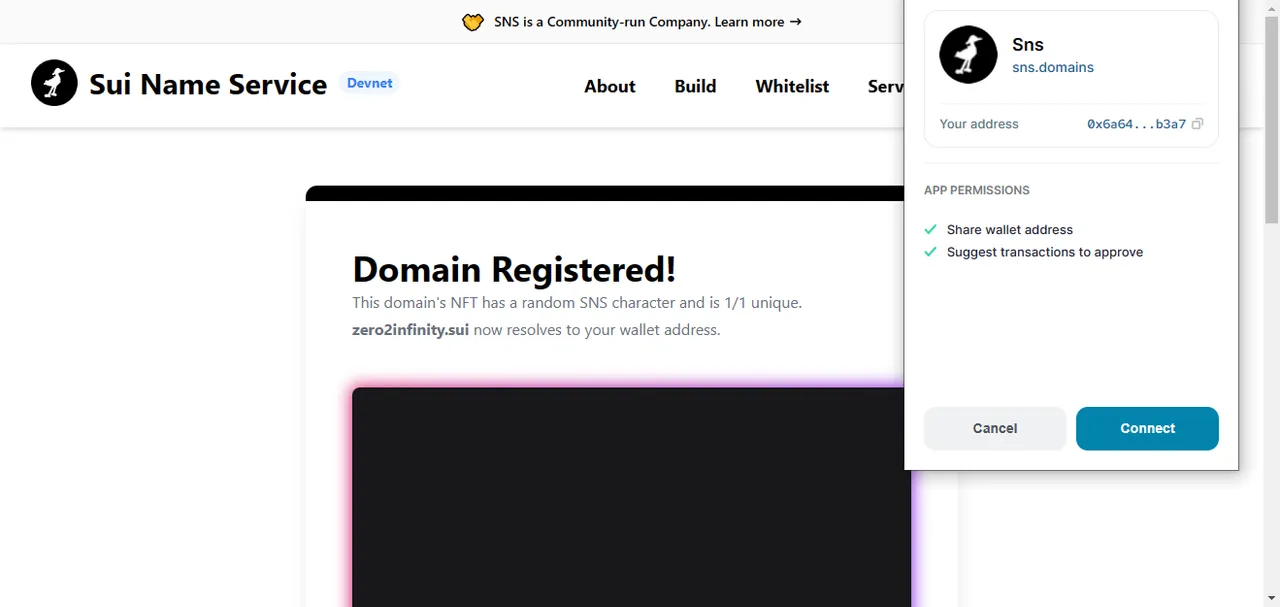Click the zero2infinity.sui domain name
This screenshot has height=607, width=1280.
point(410,330)
